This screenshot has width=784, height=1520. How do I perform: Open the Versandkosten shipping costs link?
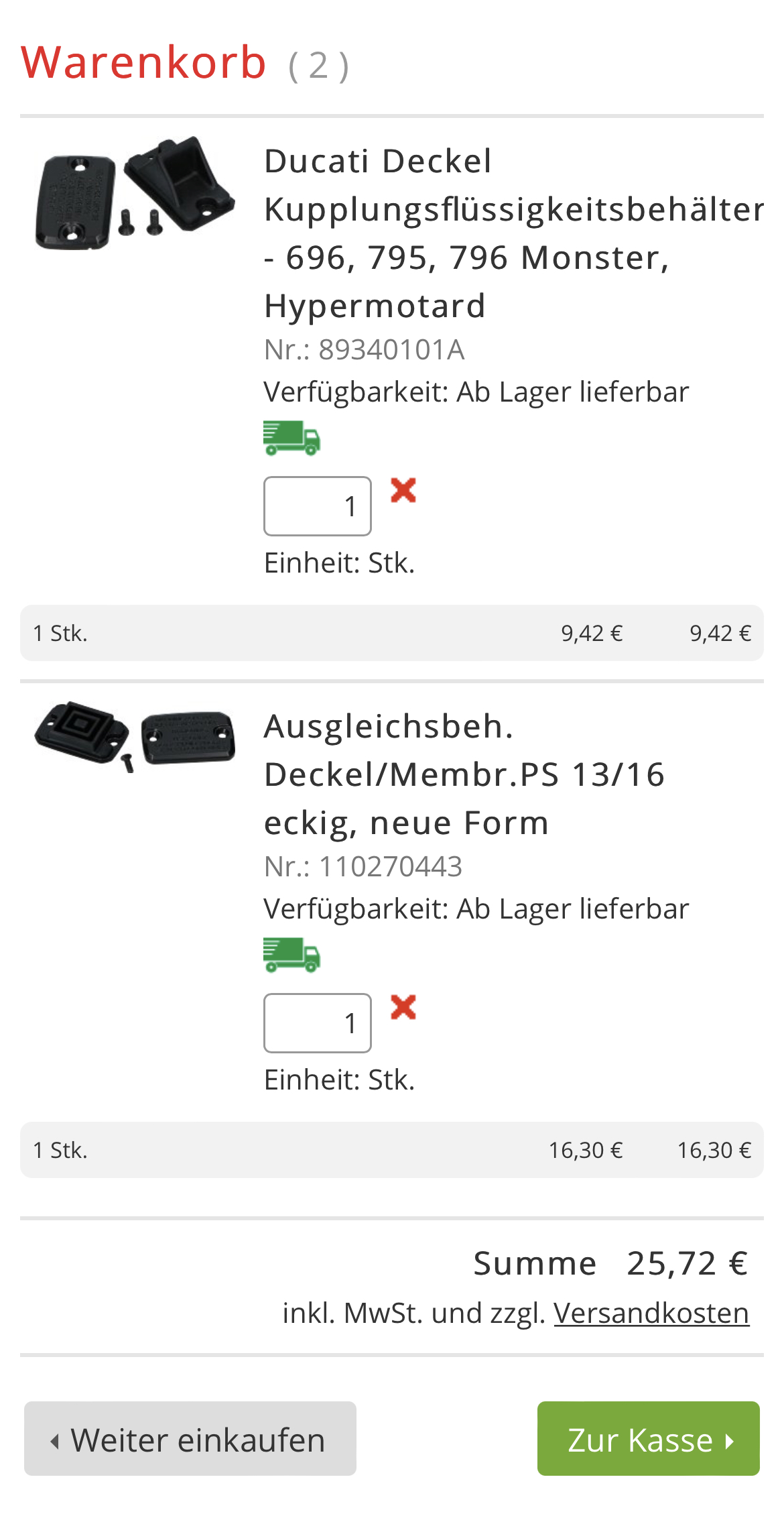(x=651, y=1313)
